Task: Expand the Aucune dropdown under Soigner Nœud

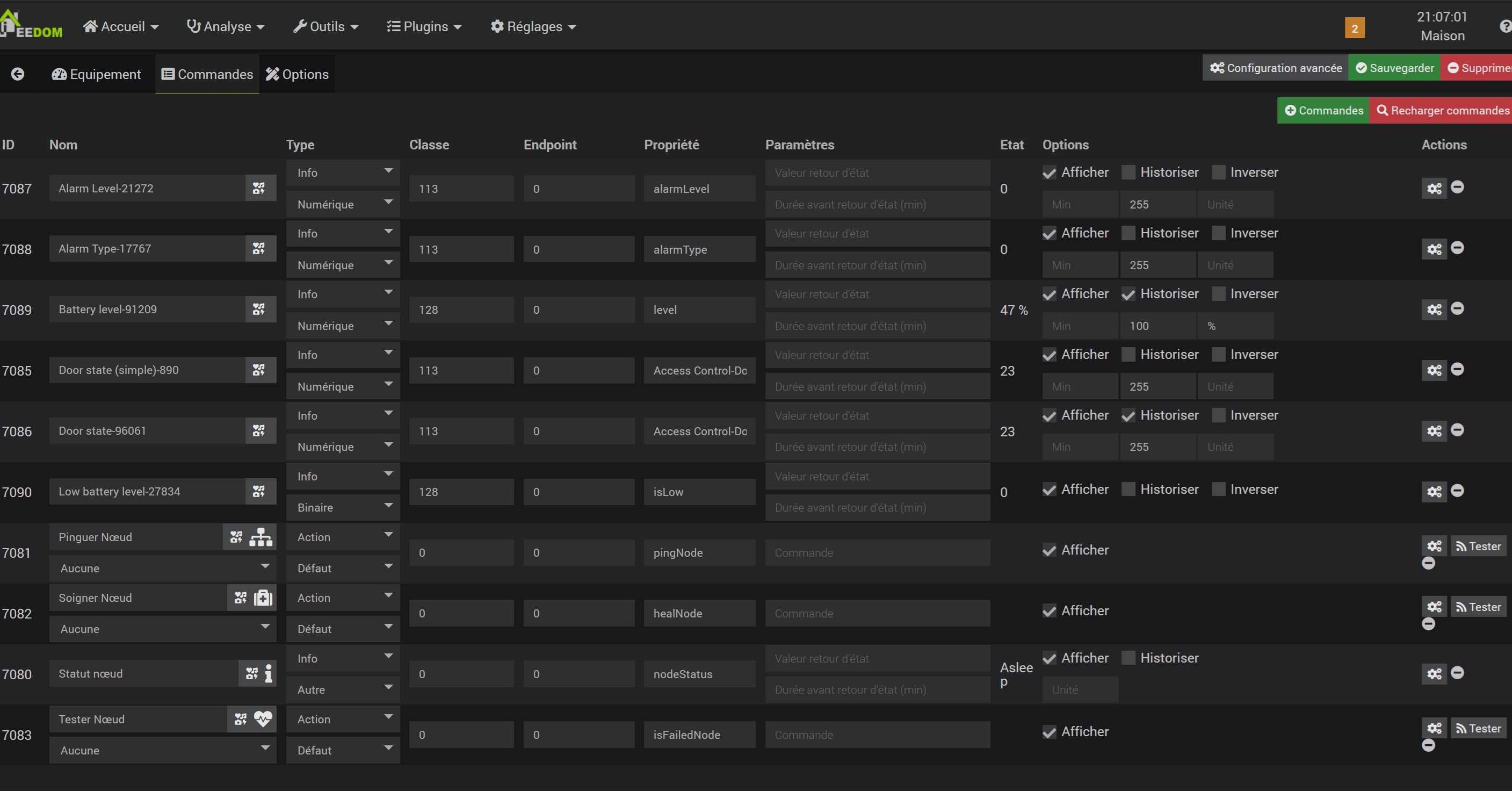Action: click(x=163, y=629)
